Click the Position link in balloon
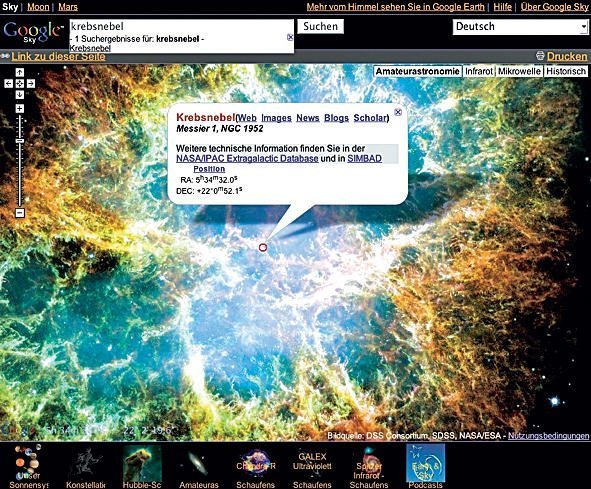Image resolution: width=591 pixels, height=489 pixels. 209,169
